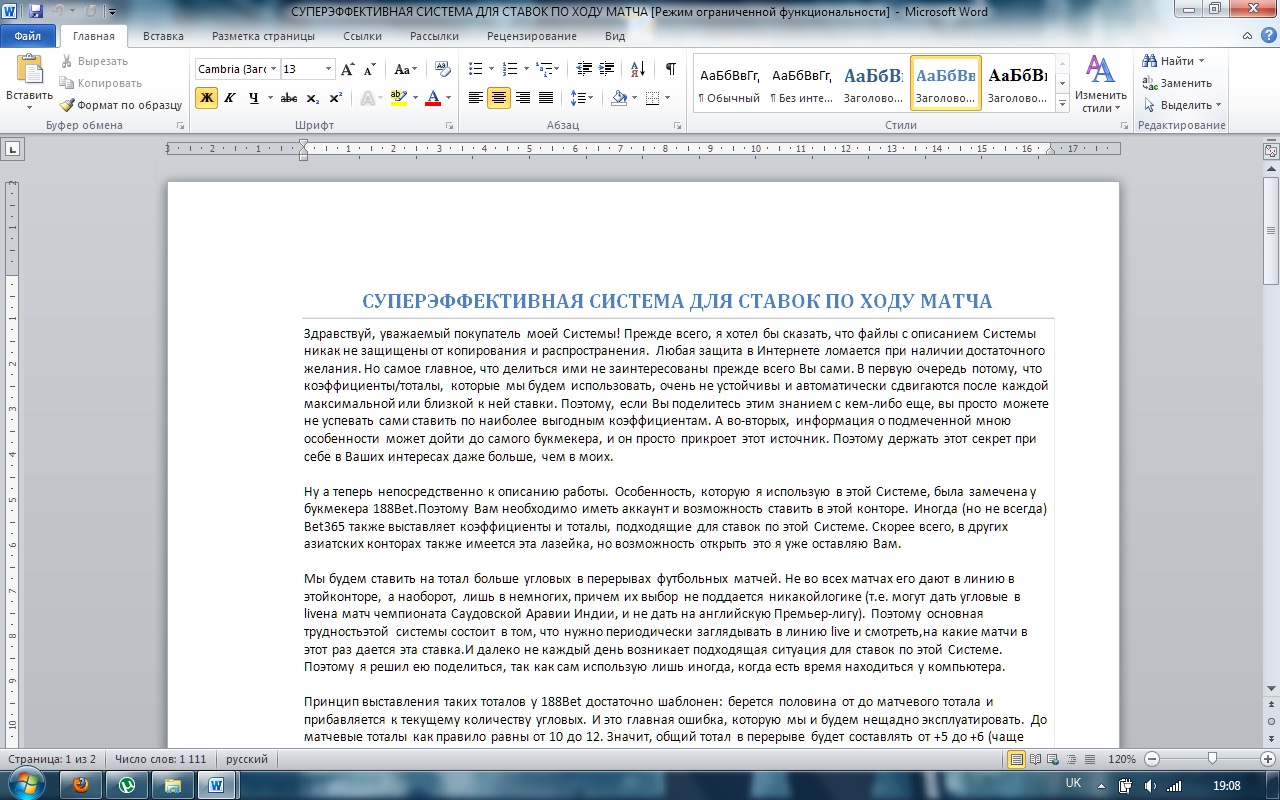Open font size 13 dropdown
Viewport: 1280px width, 800px height.
(x=328, y=69)
